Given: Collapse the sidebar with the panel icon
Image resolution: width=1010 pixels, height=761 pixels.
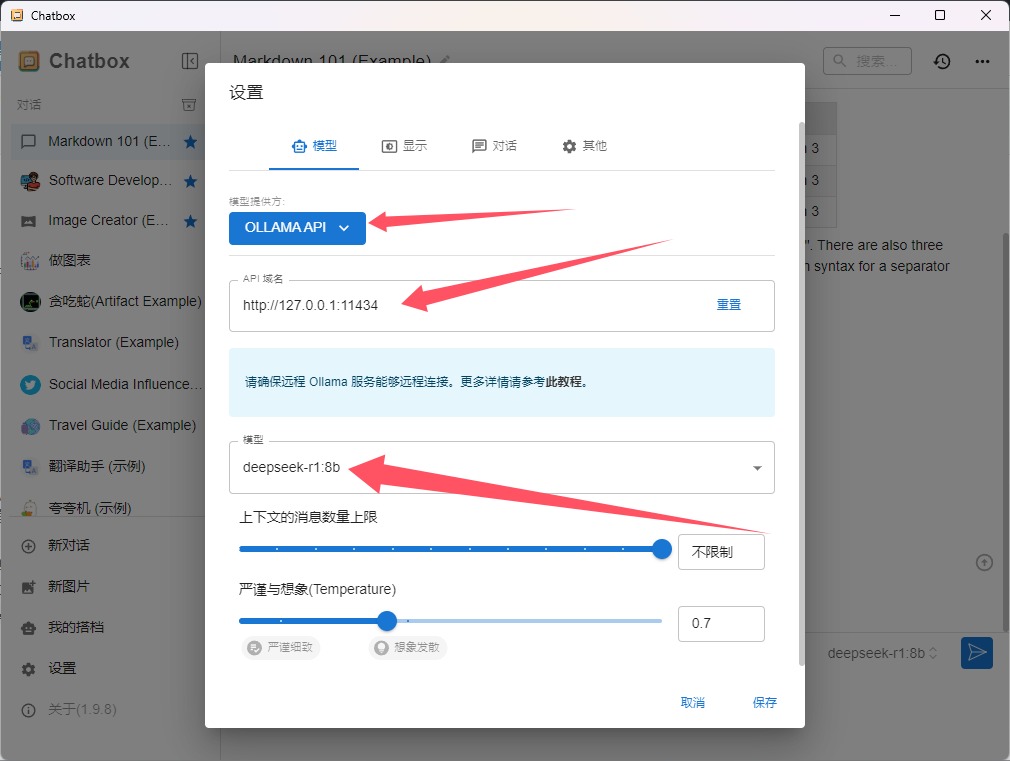Looking at the screenshot, I should 190,61.
